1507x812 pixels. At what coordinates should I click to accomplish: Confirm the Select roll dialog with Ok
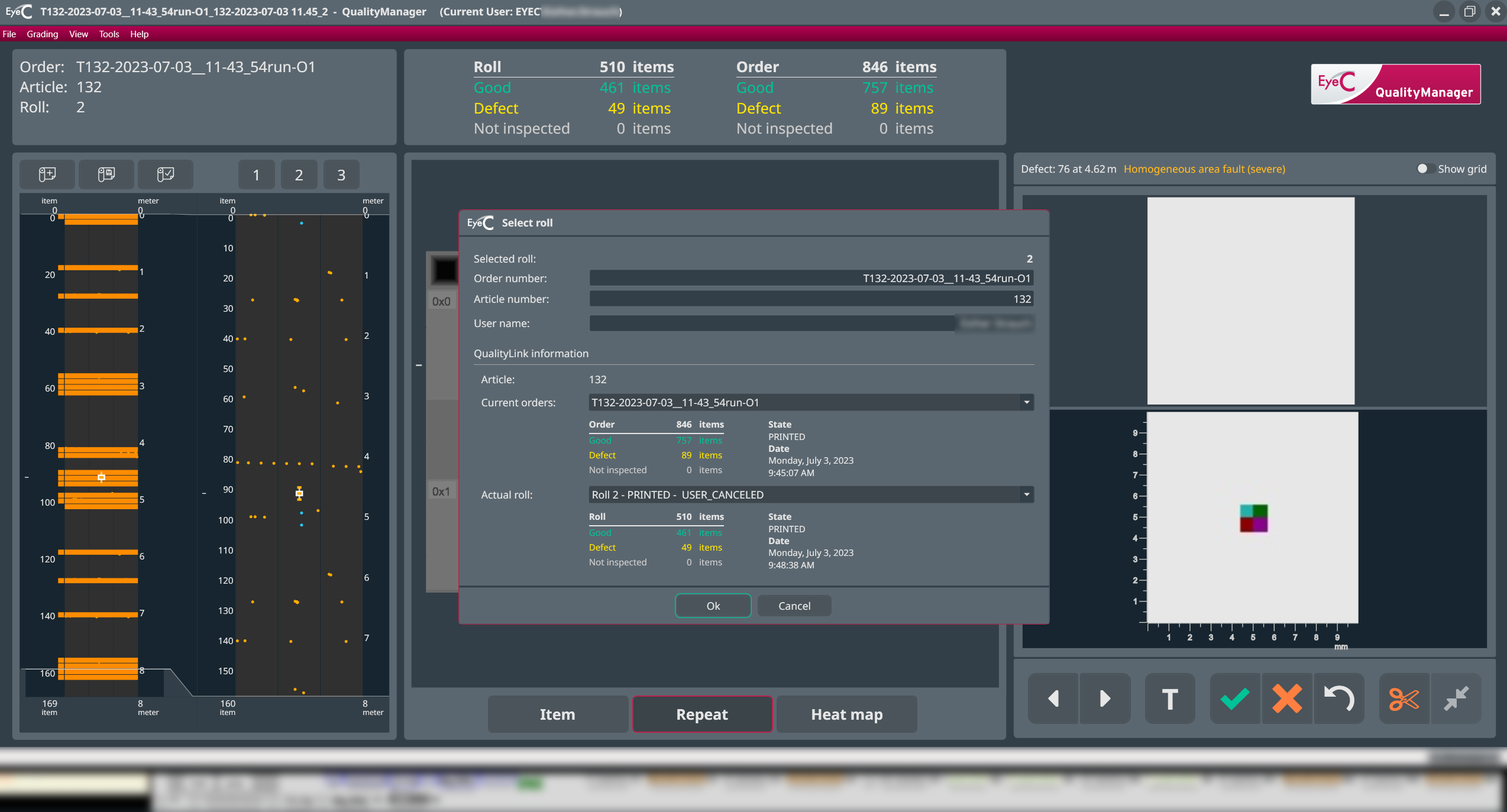tap(713, 606)
